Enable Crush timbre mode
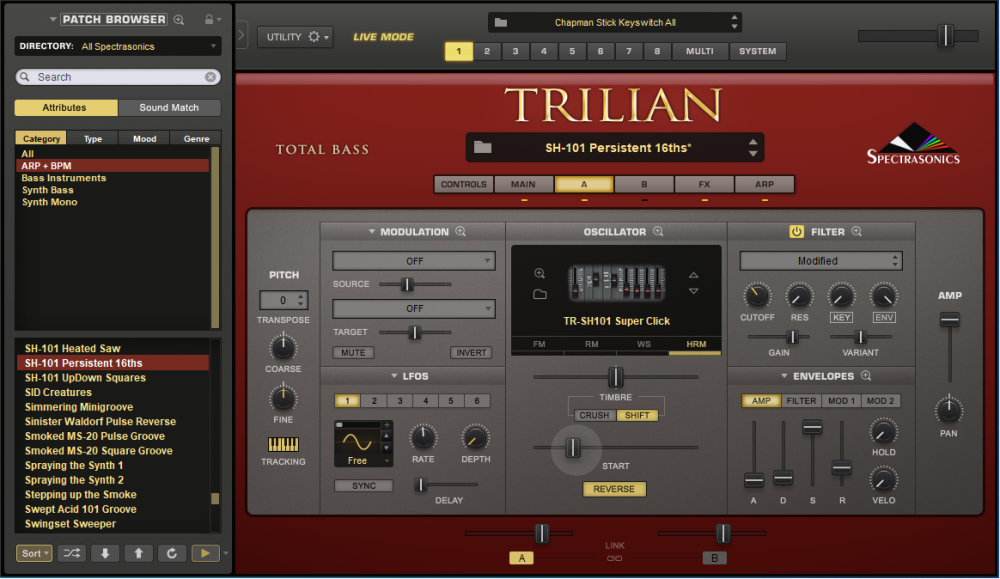The image size is (1000, 579). pyautogui.click(x=594, y=415)
